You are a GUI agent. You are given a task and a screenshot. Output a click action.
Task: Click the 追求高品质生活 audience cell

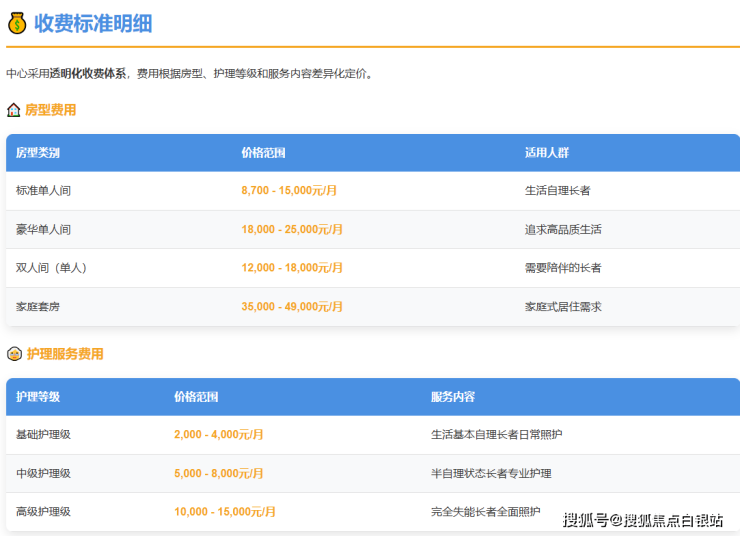[563, 229]
